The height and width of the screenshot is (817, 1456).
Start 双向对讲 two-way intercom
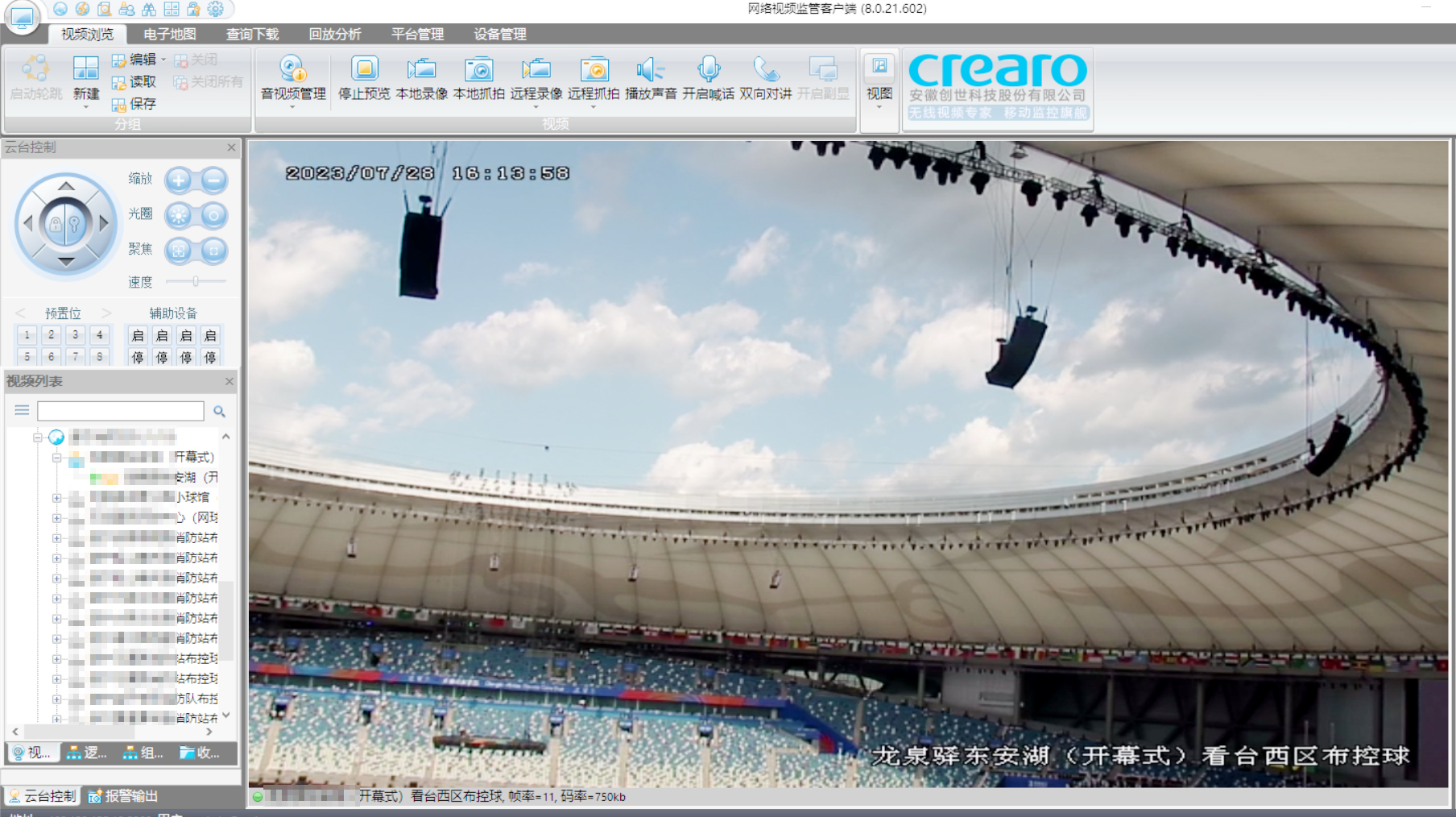click(x=765, y=71)
